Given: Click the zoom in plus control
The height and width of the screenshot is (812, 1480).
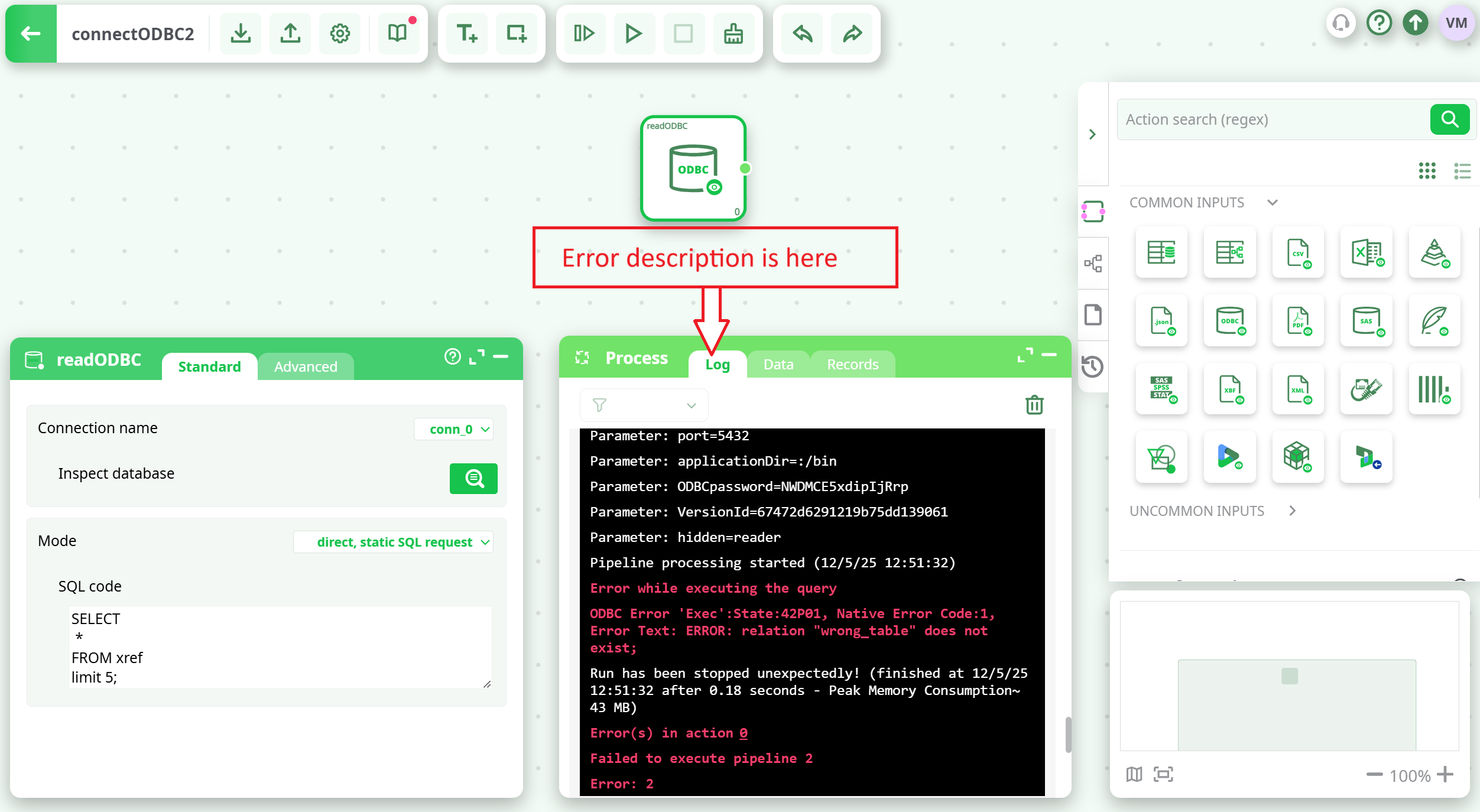Looking at the screenshot, I should pos(1446,774).
